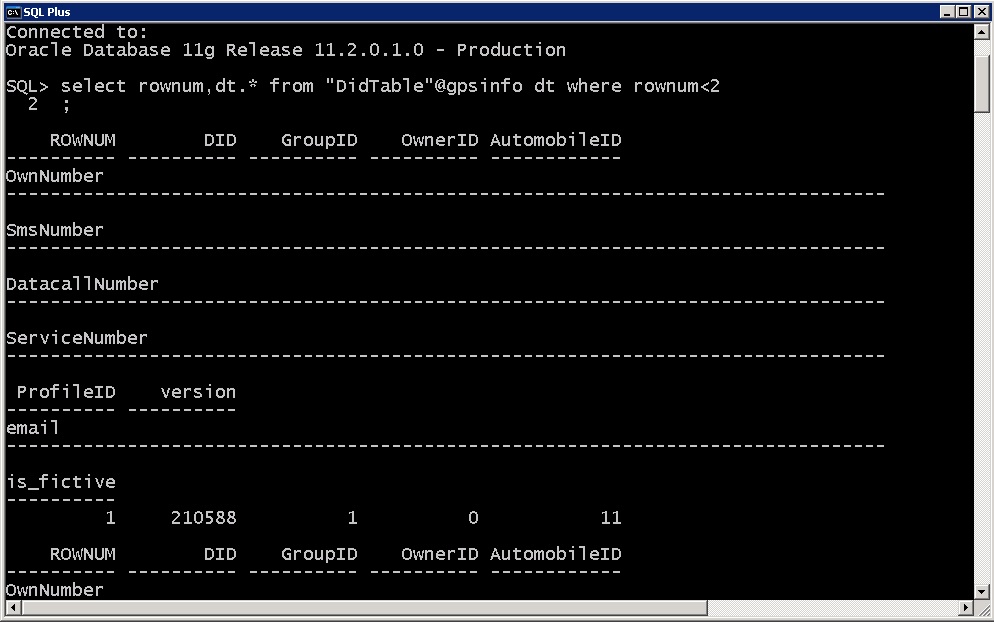Click the vertical scrollbar up arrow

[x=981, y=32]
